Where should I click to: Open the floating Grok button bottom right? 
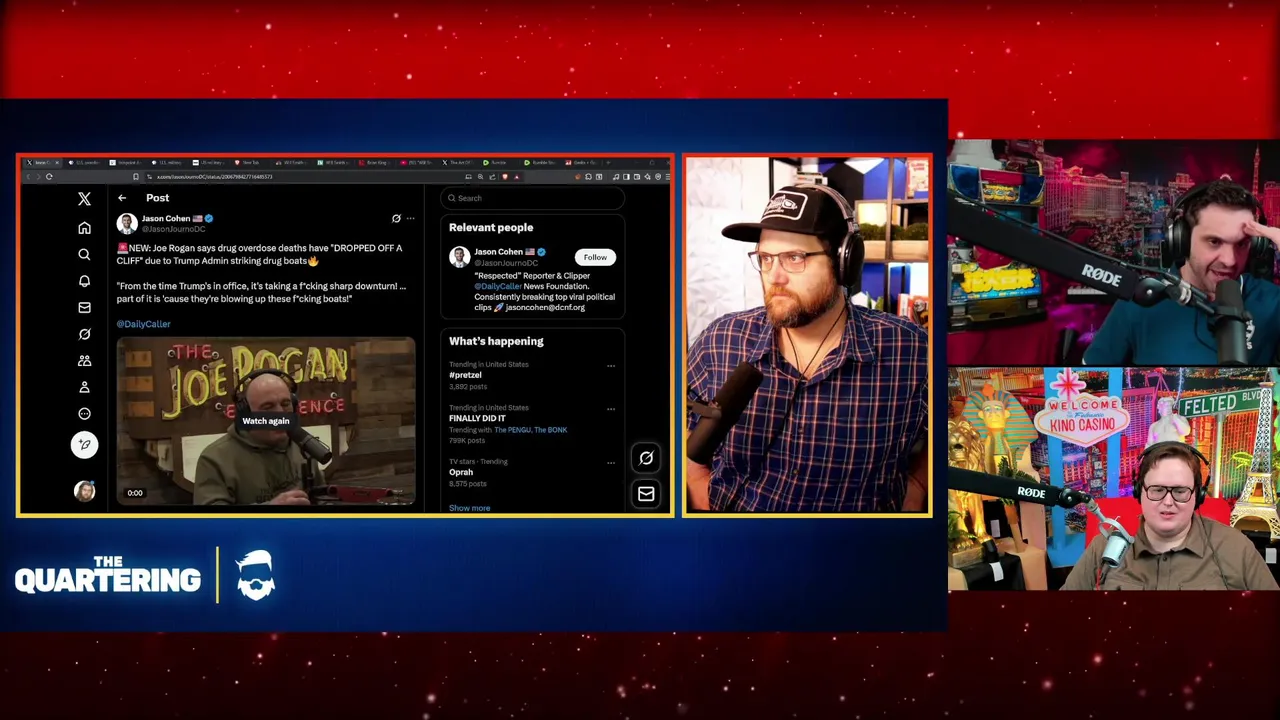(646, 458)
